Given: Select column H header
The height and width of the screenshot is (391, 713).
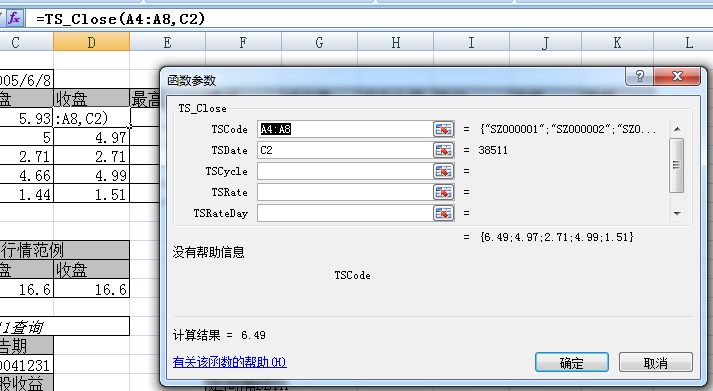Looking at the screenshot, I should (396, 42).
